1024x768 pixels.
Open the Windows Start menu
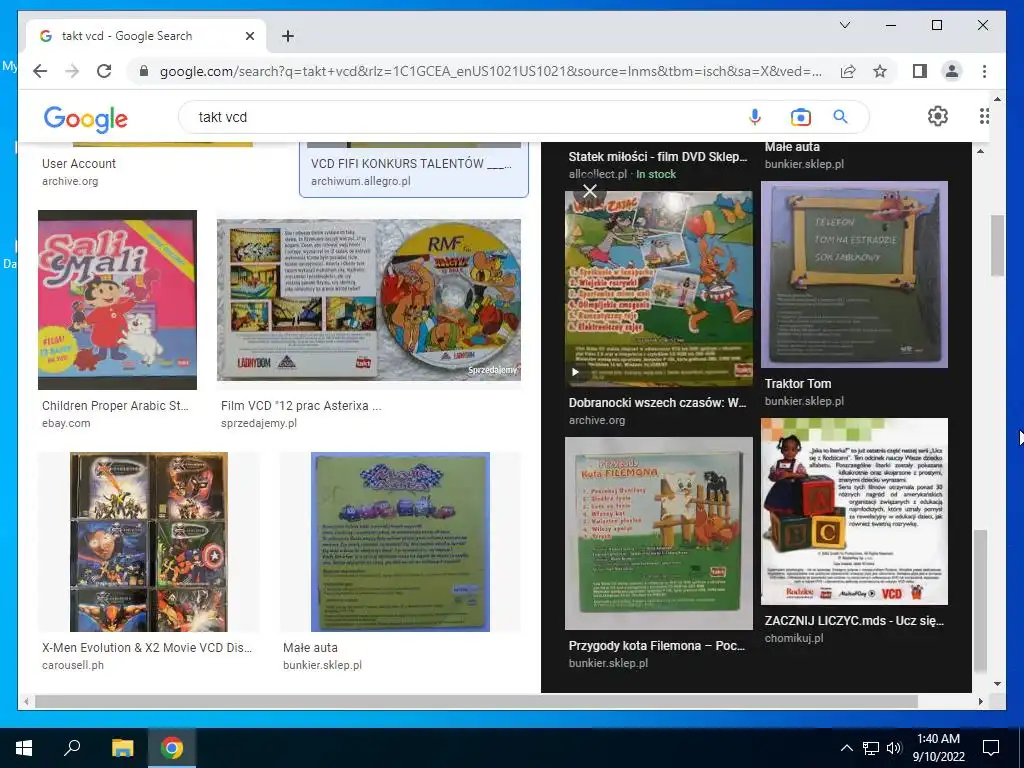point(24,748)
